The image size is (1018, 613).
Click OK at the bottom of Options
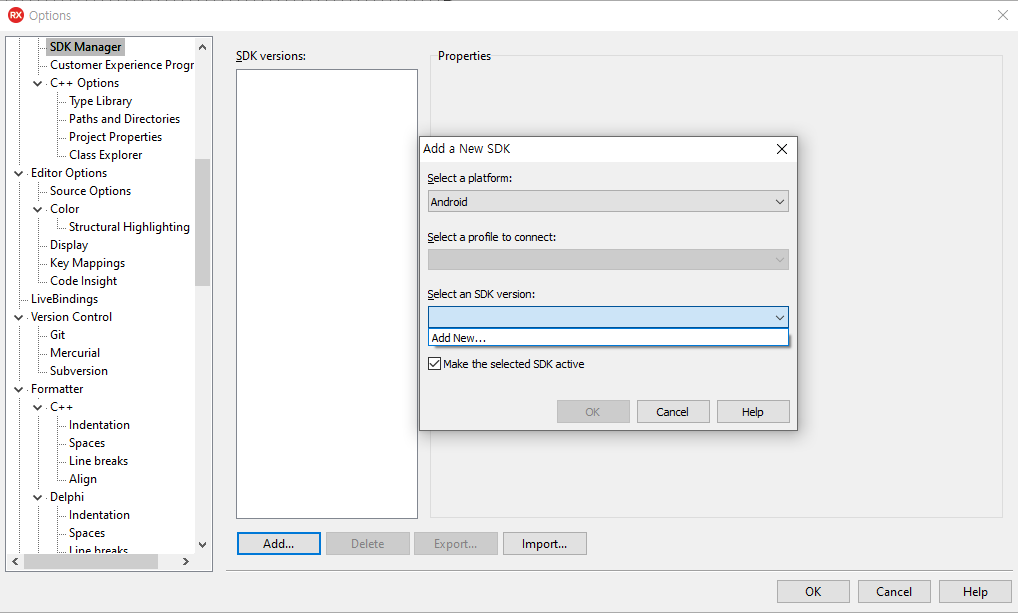point(812,591)
